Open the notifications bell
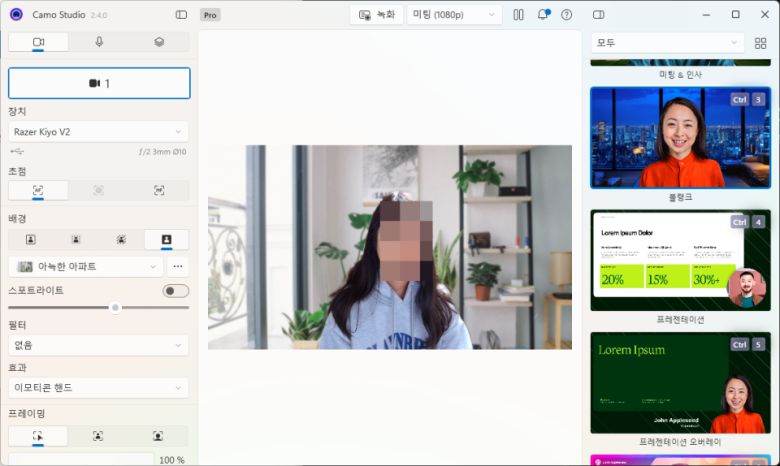The image size is (780, 466). point(543,14)
